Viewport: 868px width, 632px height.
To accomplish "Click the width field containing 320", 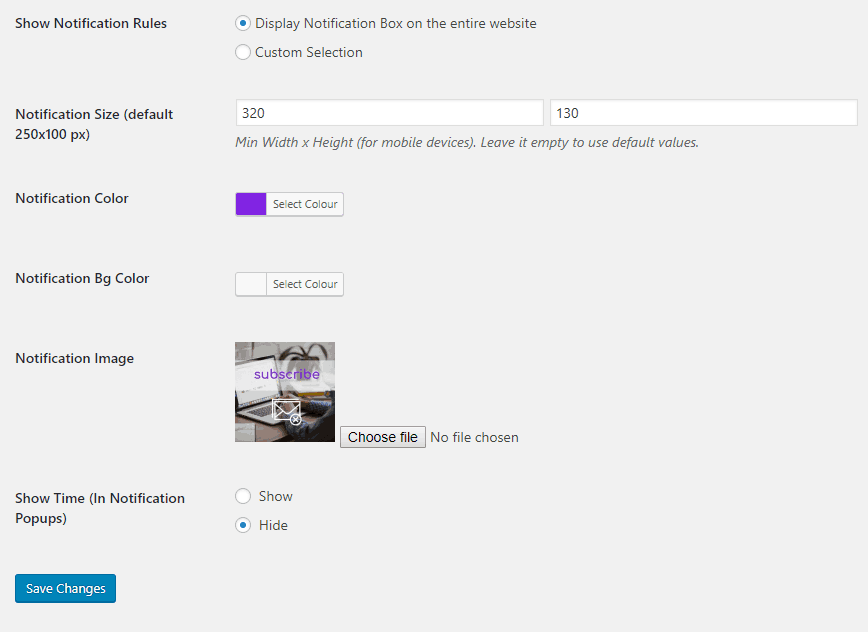I will pos(389,112).
